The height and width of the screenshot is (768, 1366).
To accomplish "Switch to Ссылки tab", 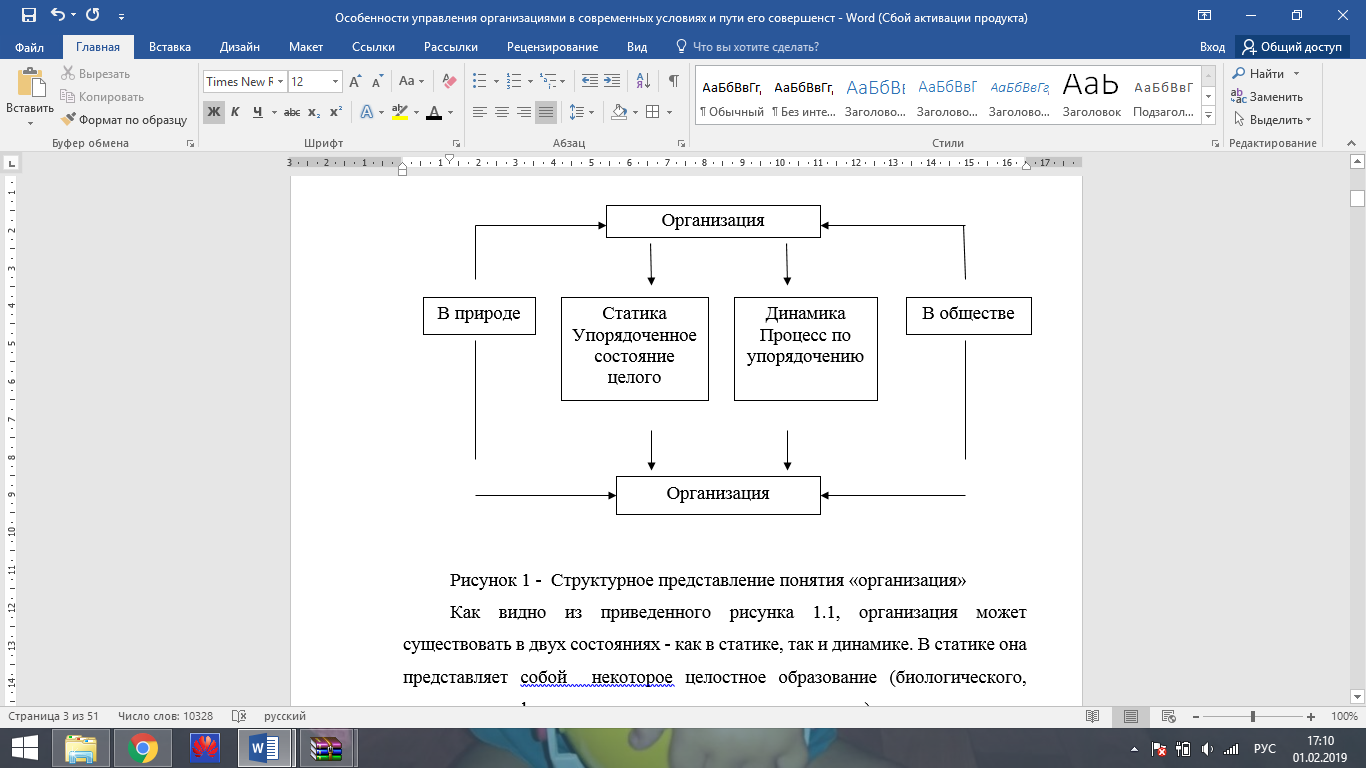I will (x=373, y=47).
